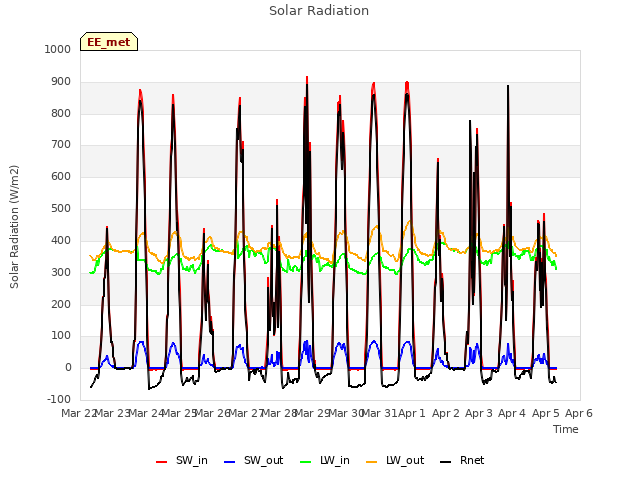This screenshot has width=640, height=480.
Task: Click the Mar 22 x-axis date label
Action: coord(78,413)
